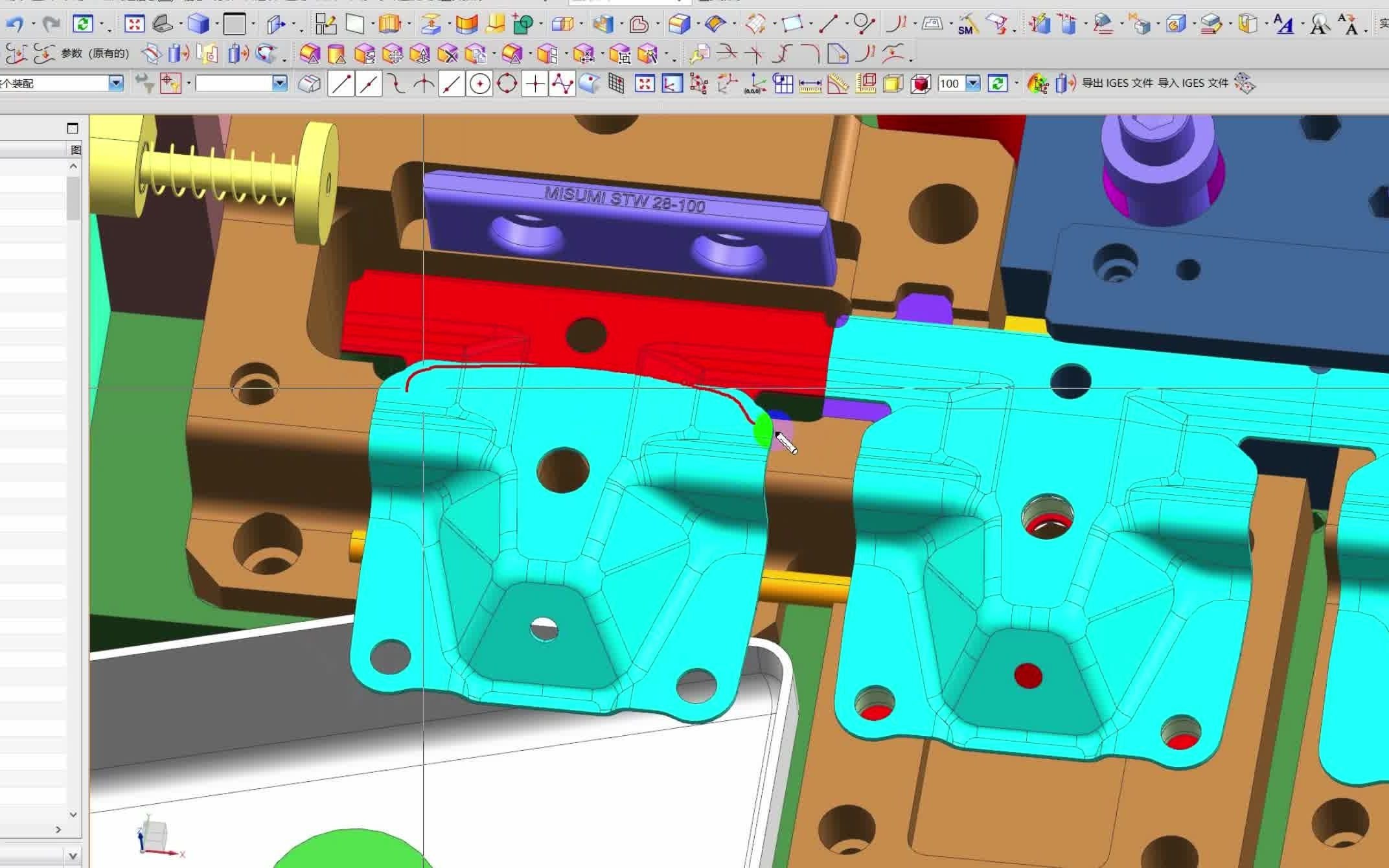Click the red translucent cube color icon
The image size is (1389, 868).
click(920, 84)
